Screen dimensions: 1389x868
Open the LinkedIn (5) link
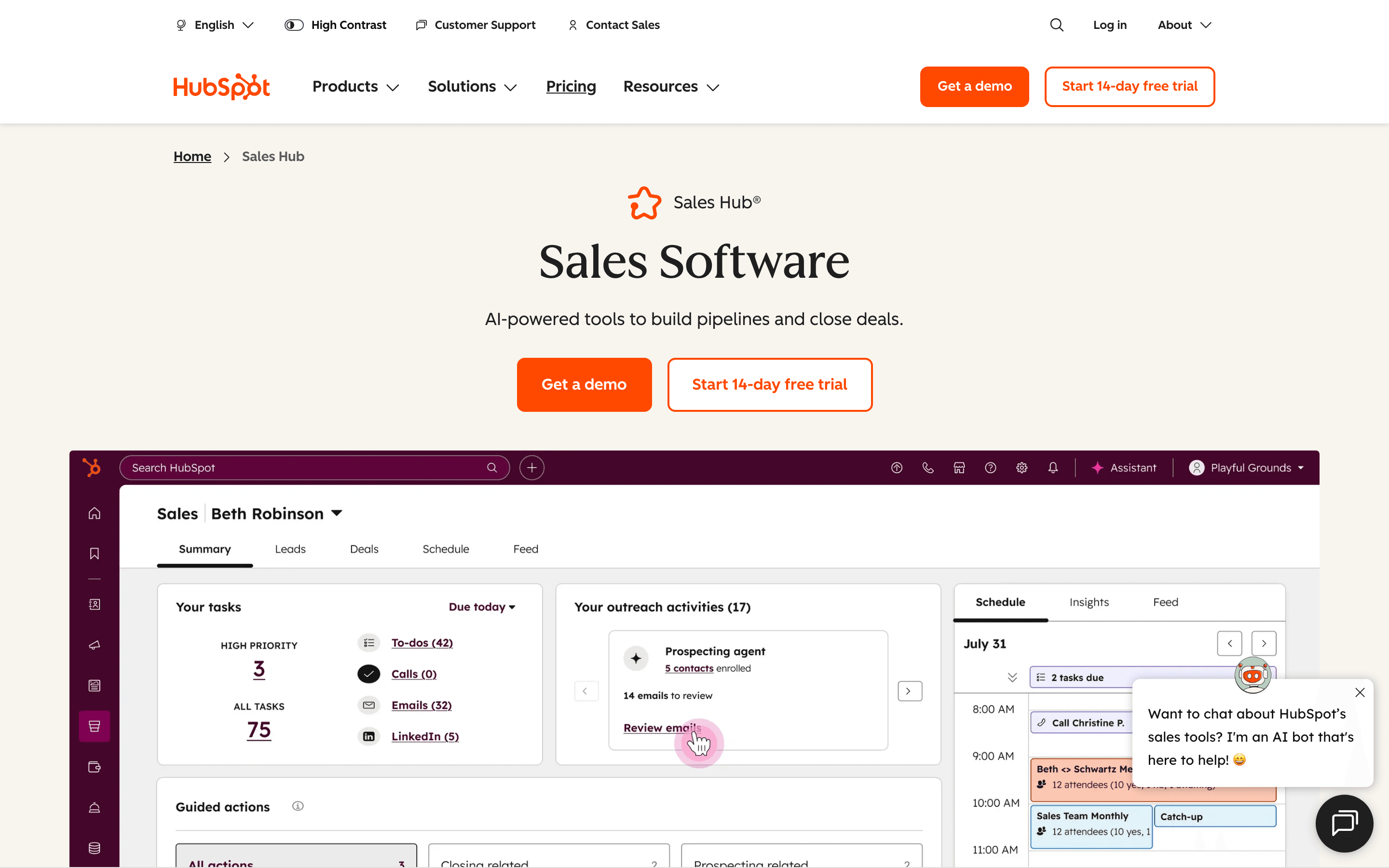point(425,736)
